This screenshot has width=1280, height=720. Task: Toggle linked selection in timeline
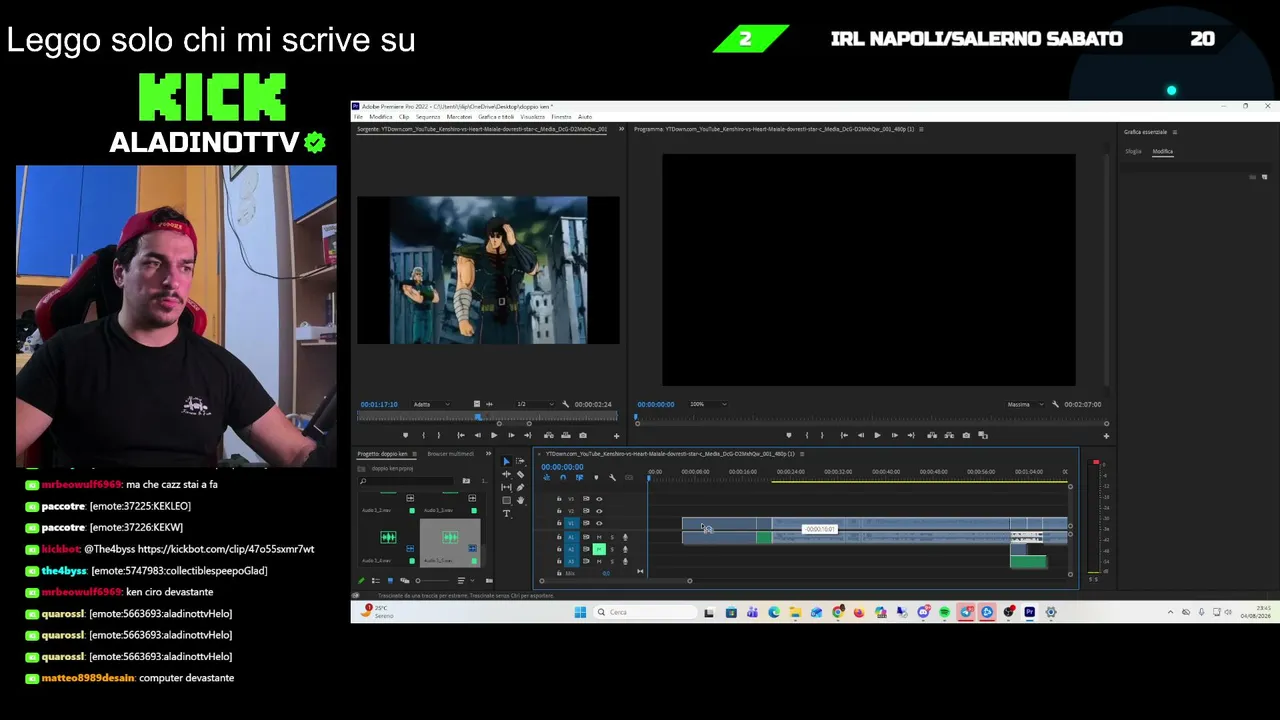click(x=579, y=478)
